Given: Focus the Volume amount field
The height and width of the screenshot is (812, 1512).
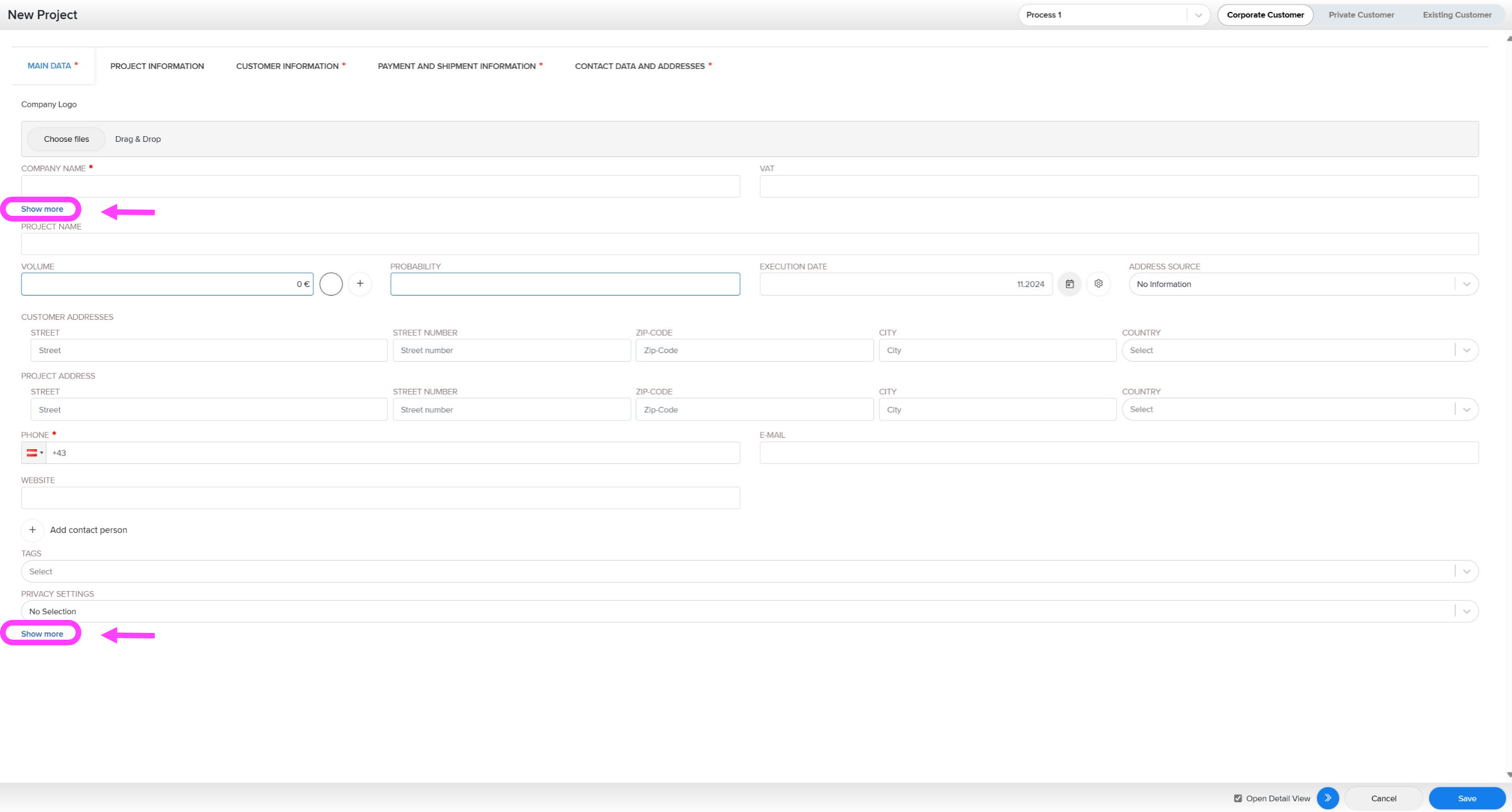Looking at the screenshot, I should click(167, 284).
